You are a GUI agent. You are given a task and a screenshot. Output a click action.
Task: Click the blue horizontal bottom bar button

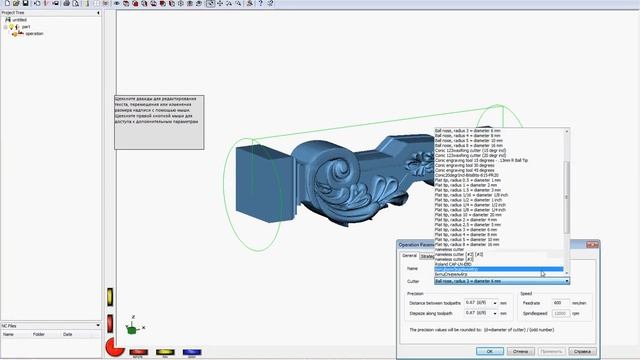pyautogui.click(x=192, y=352)
